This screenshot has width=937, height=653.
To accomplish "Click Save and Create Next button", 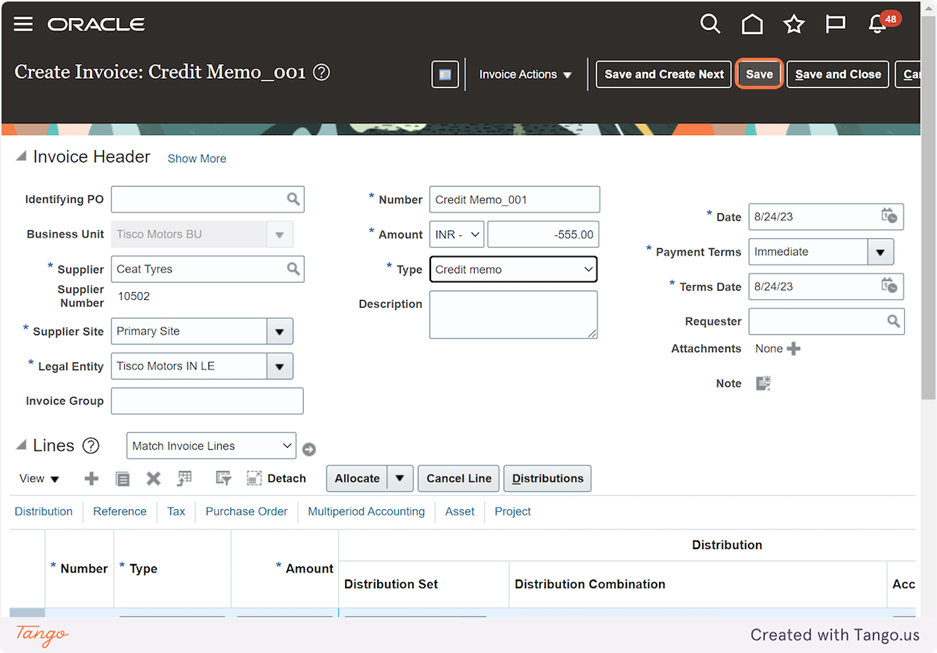I will [664, 74].
